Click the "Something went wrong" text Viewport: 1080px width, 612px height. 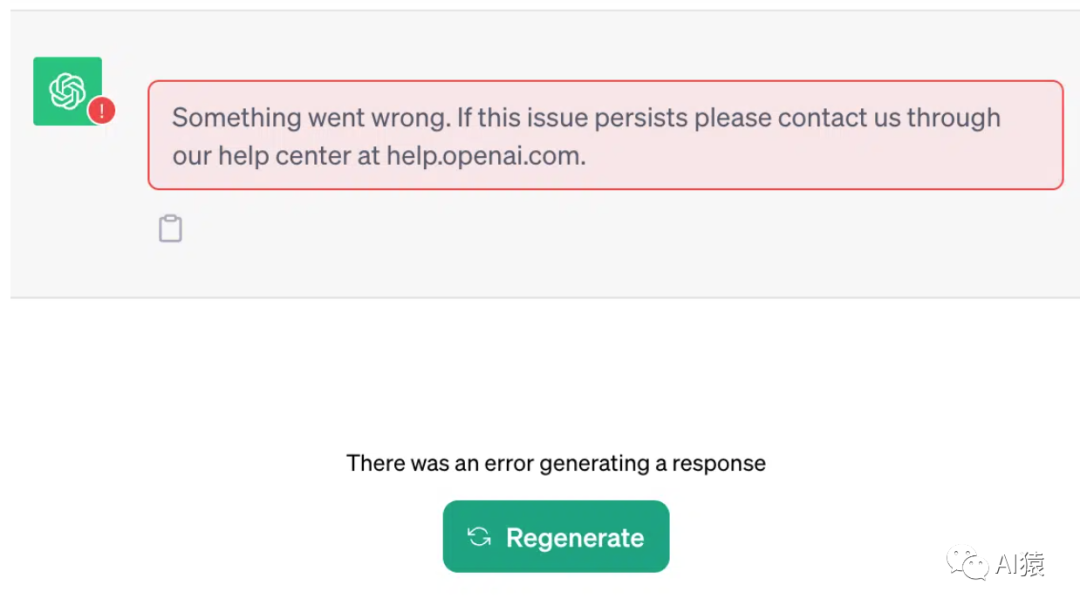click(310, 118)
